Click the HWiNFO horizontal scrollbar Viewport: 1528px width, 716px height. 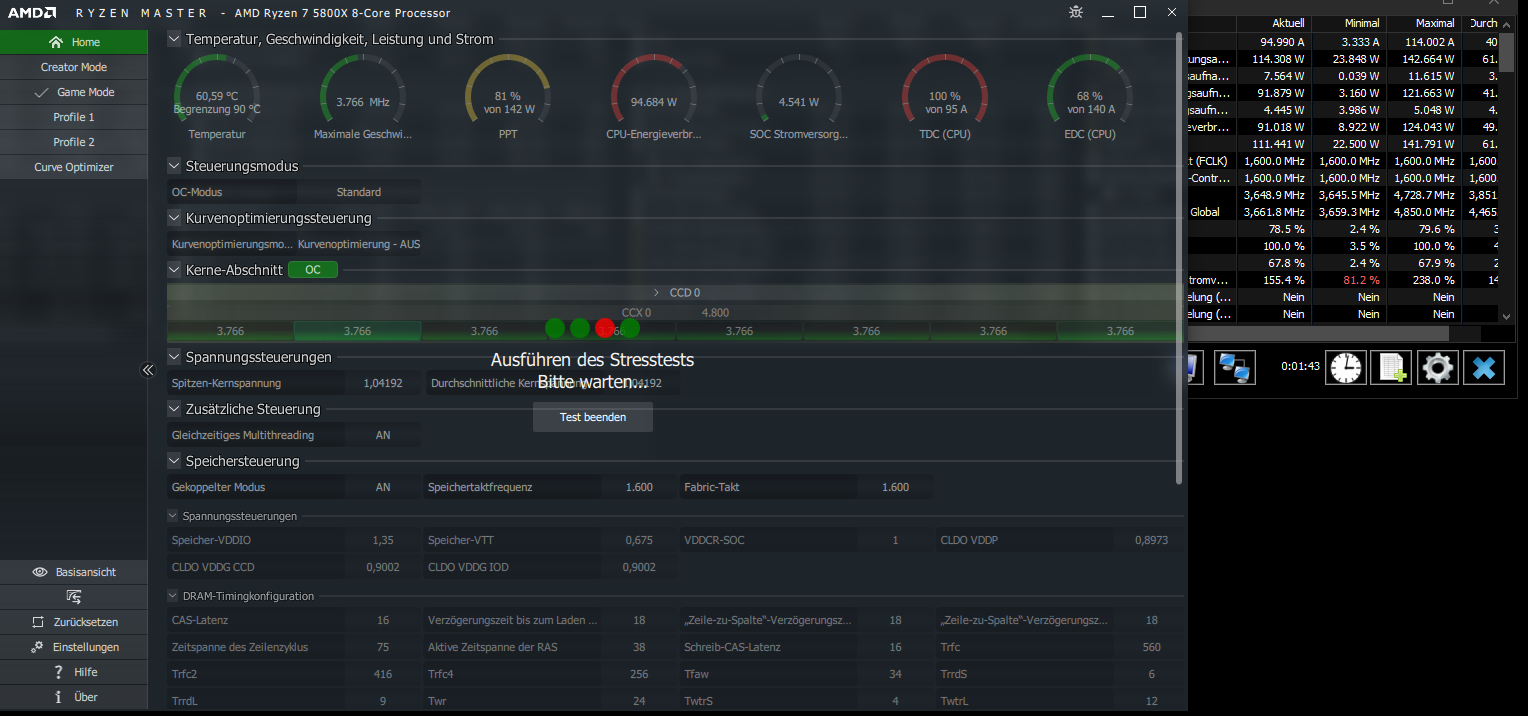tap(1318, 333)
